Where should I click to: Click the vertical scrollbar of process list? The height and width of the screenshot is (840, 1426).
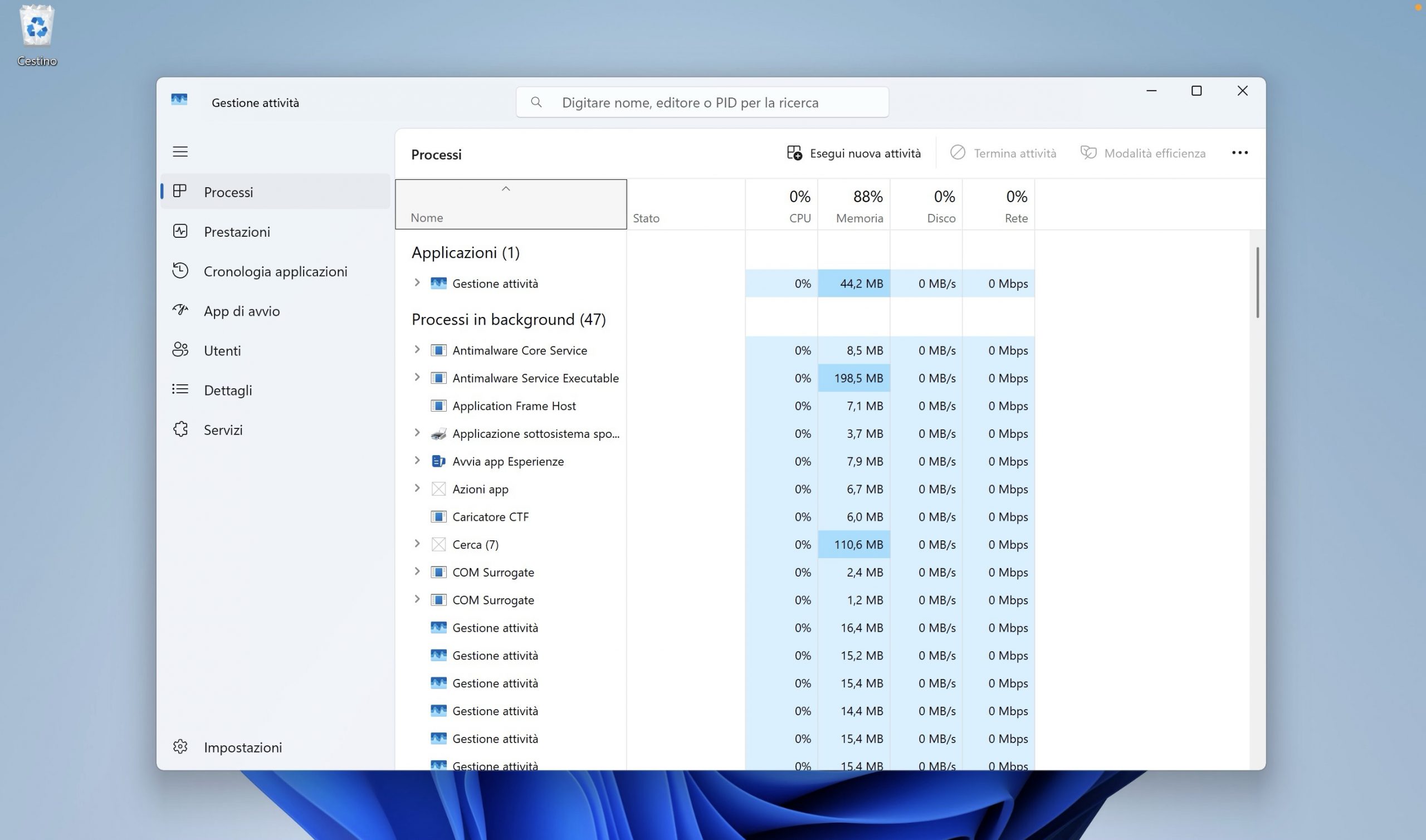click(x=1257, y=282)
